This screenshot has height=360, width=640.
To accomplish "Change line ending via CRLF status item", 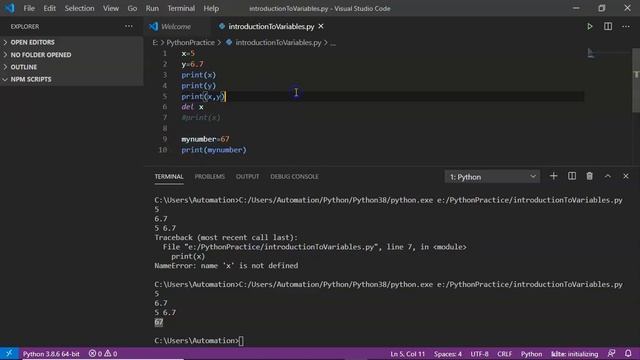I will click(504, 354).
